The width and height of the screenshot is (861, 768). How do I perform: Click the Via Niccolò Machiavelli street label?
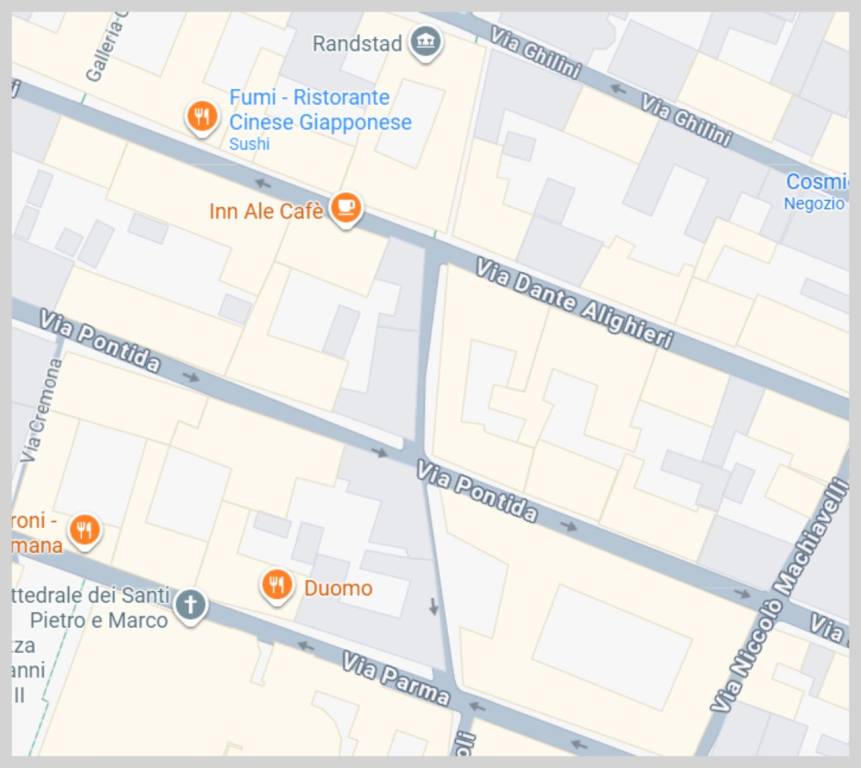pyautogui.click(x=780, y=595)
